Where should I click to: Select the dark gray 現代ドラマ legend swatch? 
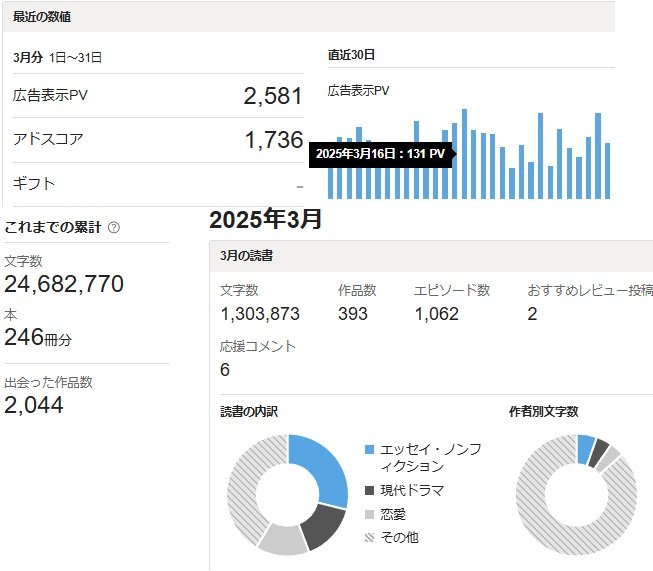[370, 490]
